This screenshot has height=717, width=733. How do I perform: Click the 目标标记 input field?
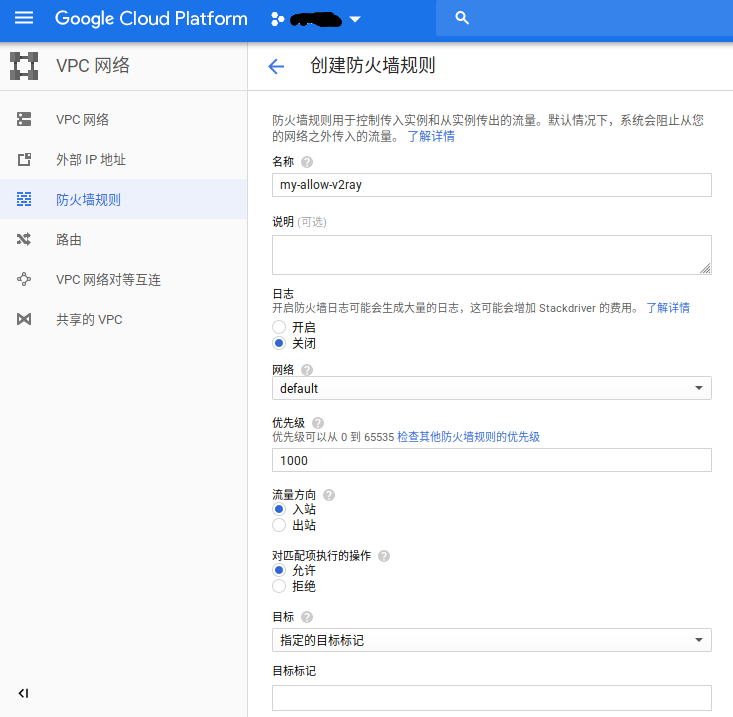tap(491, 698)
